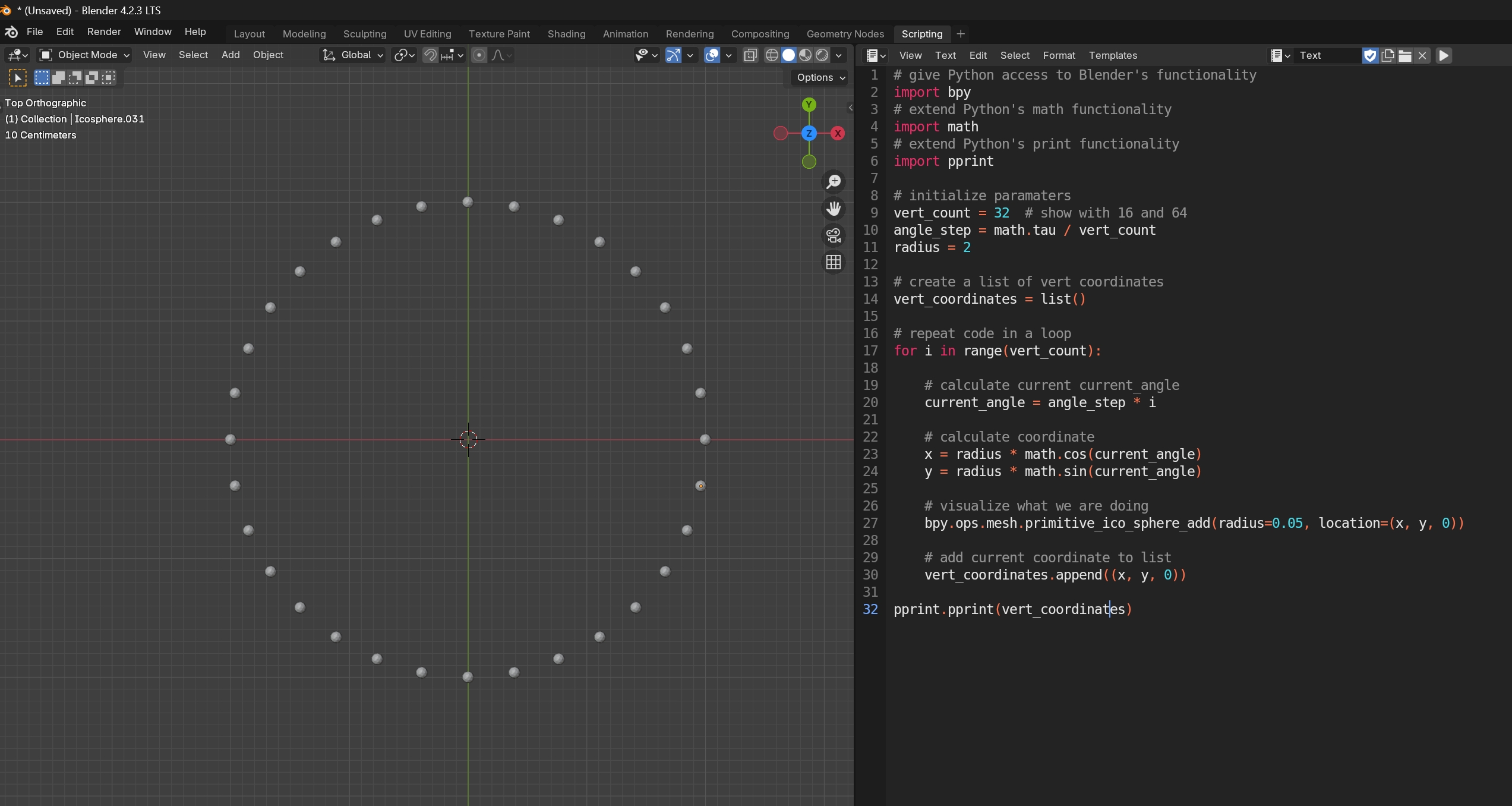Select the pan hand viewport icon
This screenshot has width=1512, height=806.
(x=834, y=209)
